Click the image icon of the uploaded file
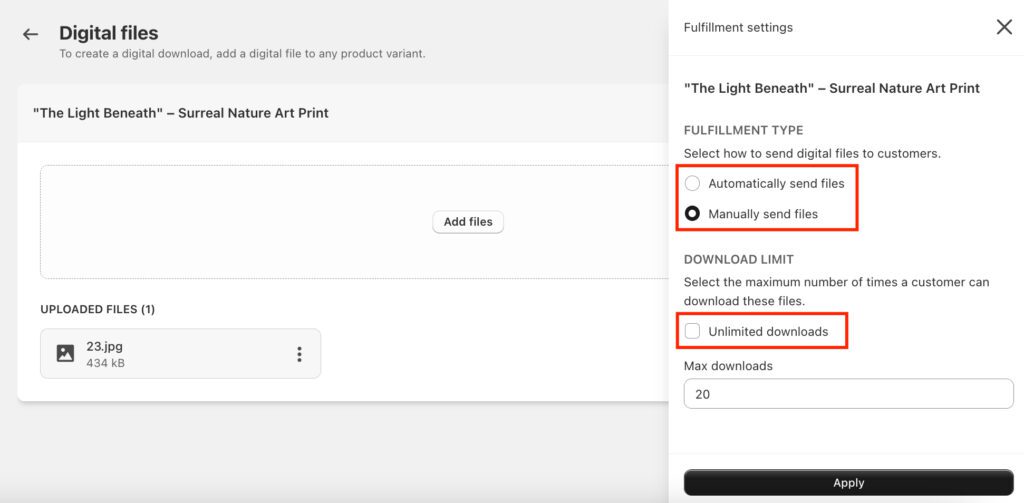 65,354
